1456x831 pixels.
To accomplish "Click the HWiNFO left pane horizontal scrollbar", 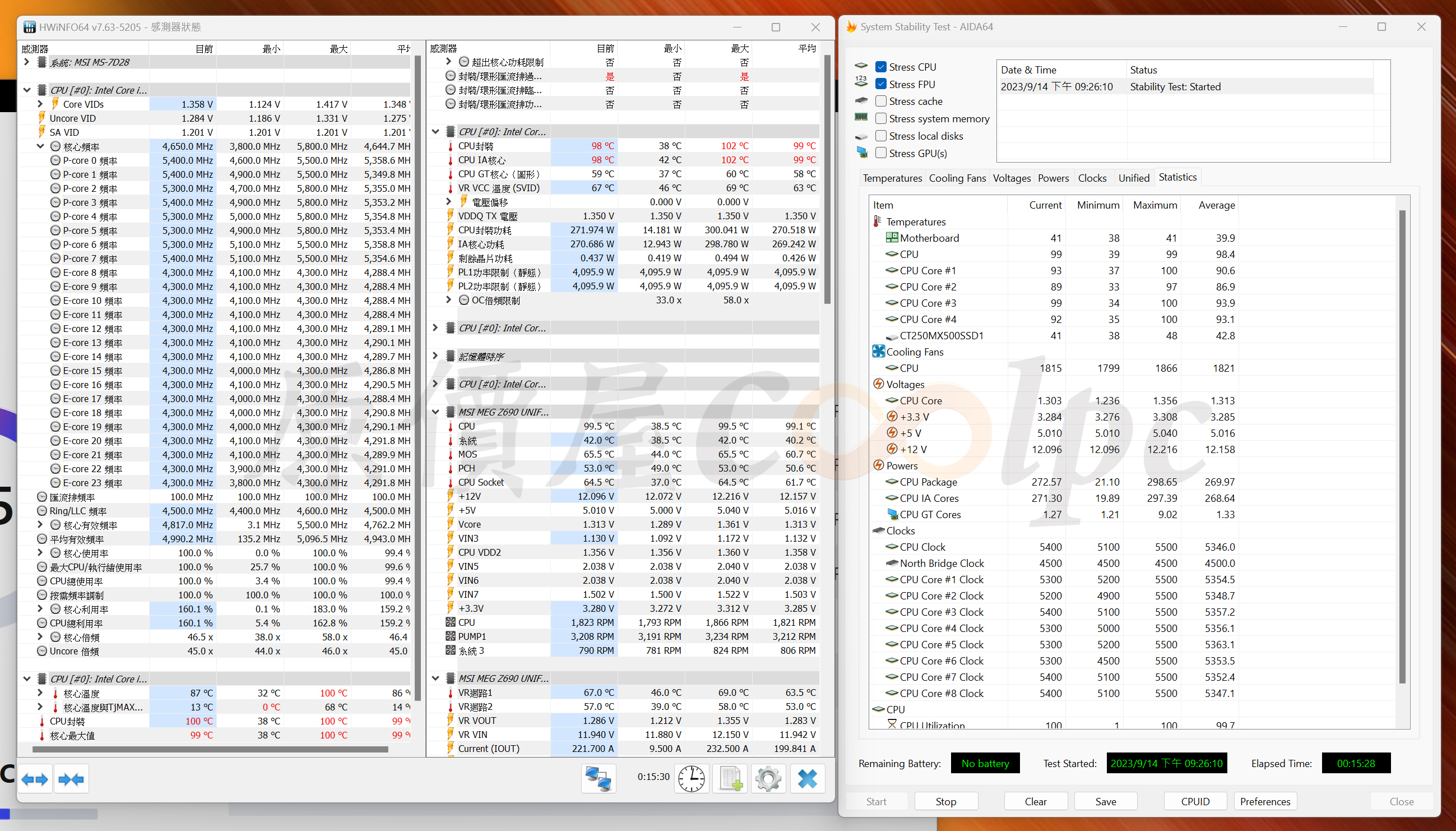I will [211, 749].
